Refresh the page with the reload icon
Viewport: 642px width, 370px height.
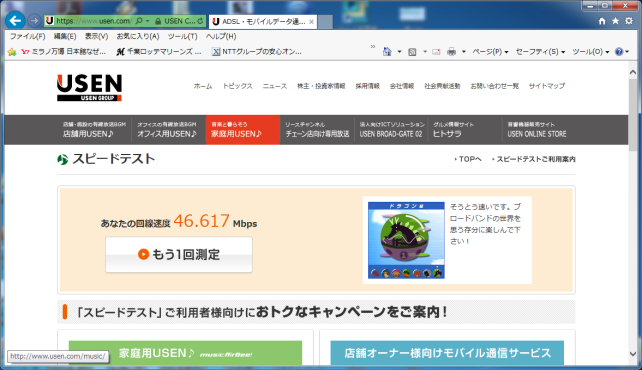pos(200,21)
